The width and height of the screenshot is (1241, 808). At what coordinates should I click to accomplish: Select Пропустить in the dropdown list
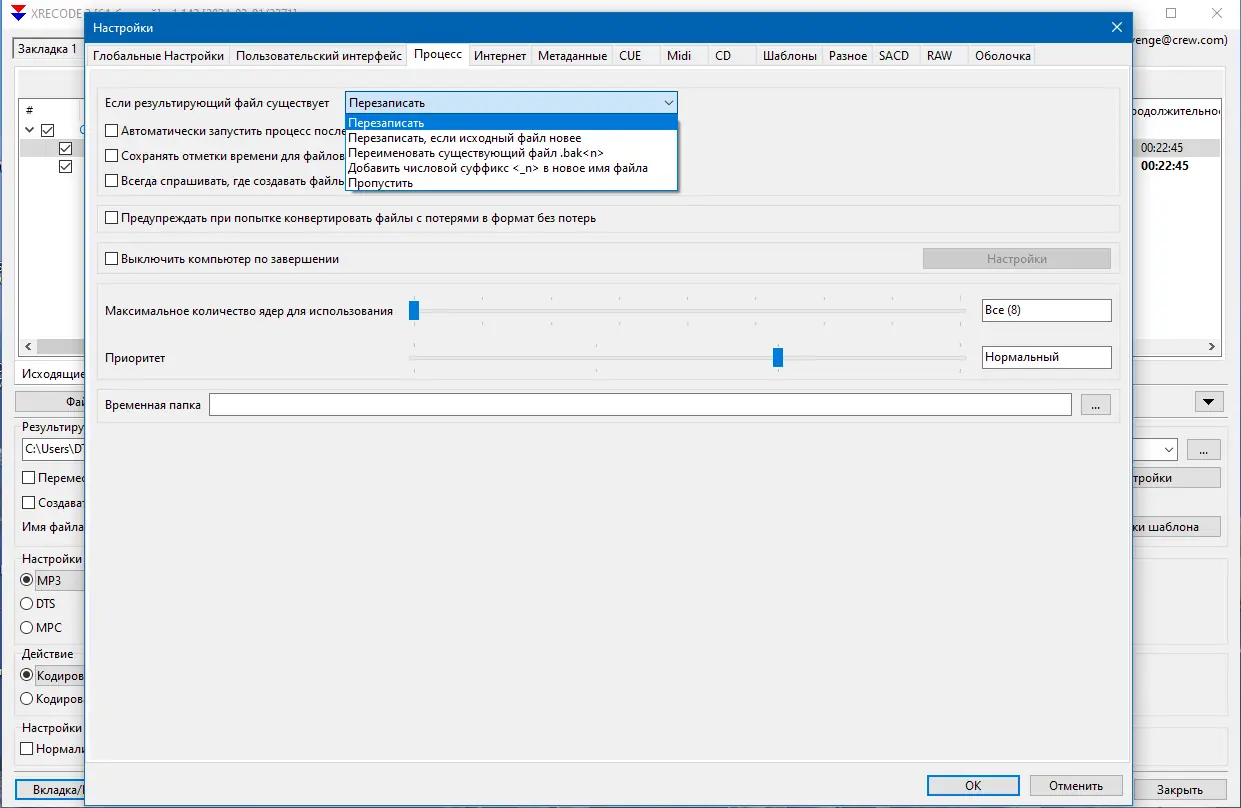pos(511,183)
